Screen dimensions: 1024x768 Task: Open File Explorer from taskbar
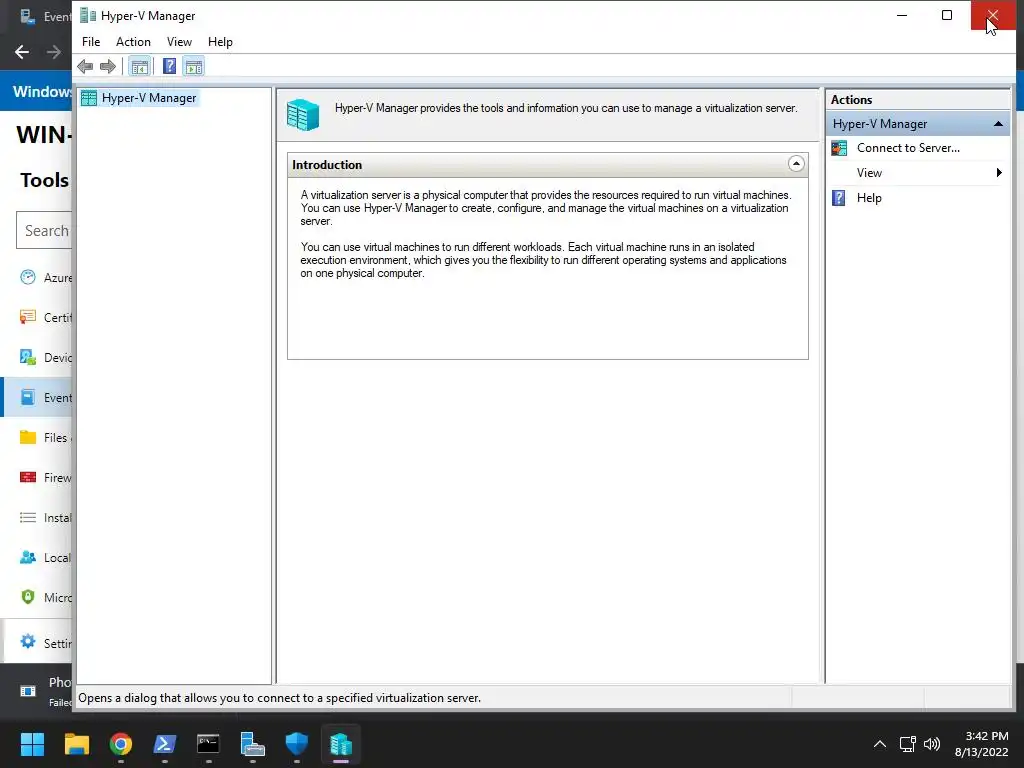coord(76,744)
